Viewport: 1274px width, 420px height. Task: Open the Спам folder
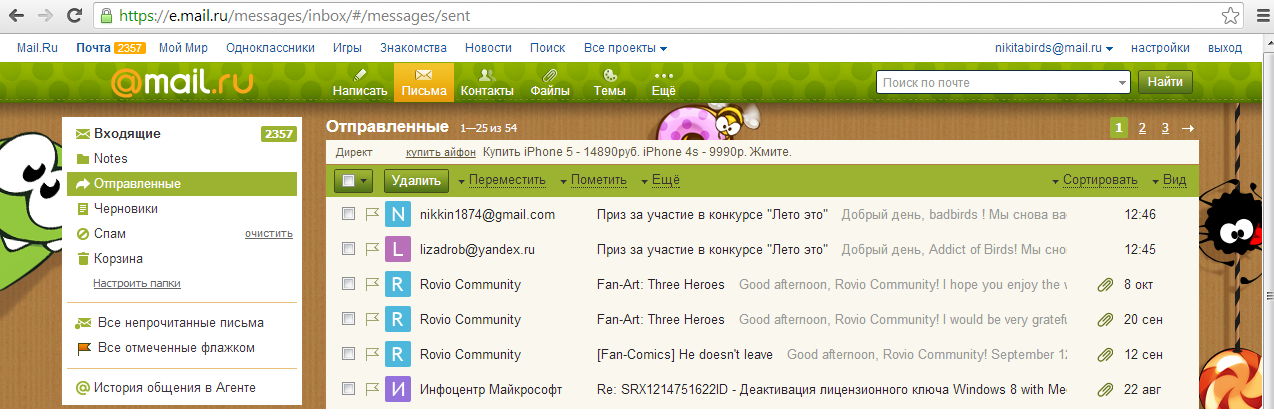110,234
